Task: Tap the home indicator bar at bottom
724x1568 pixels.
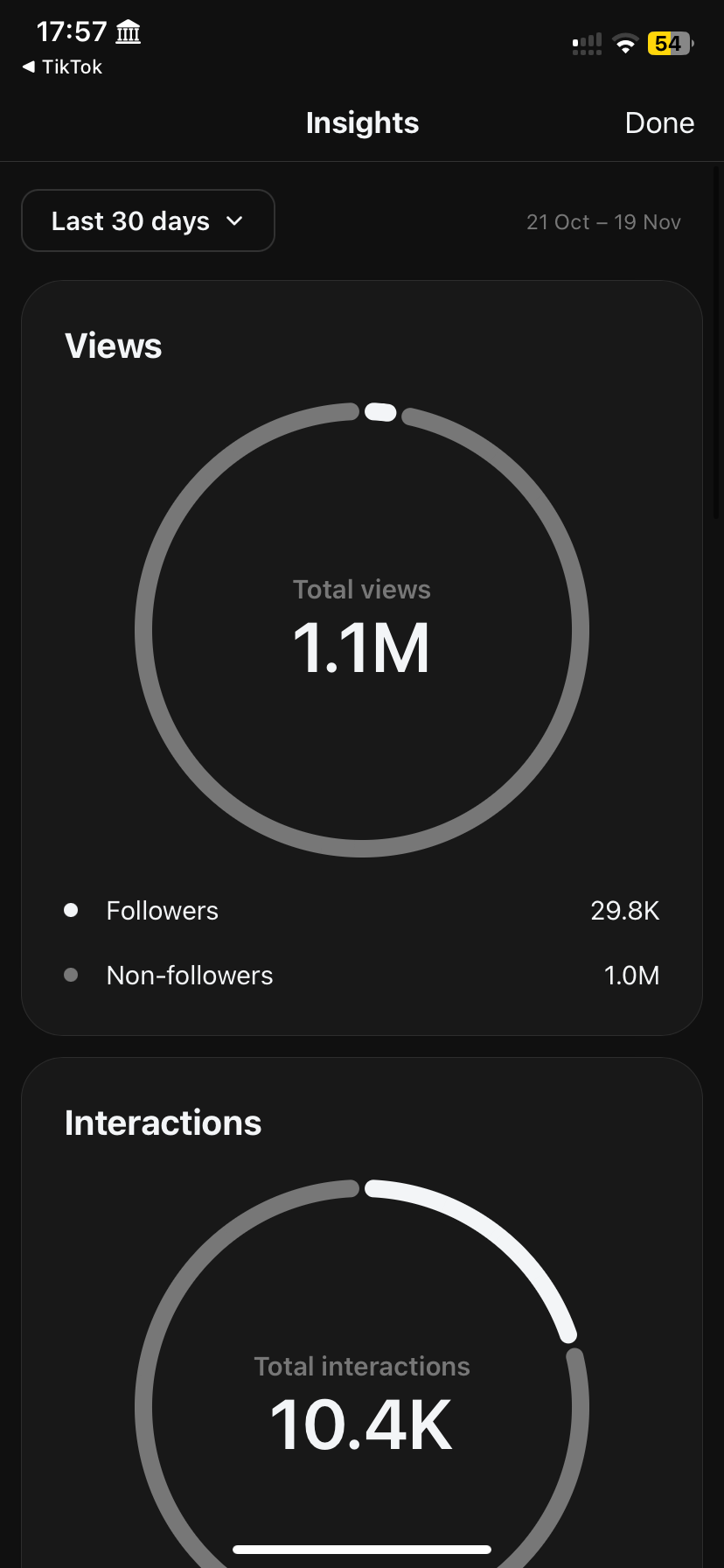Action: coord(362,1550)
